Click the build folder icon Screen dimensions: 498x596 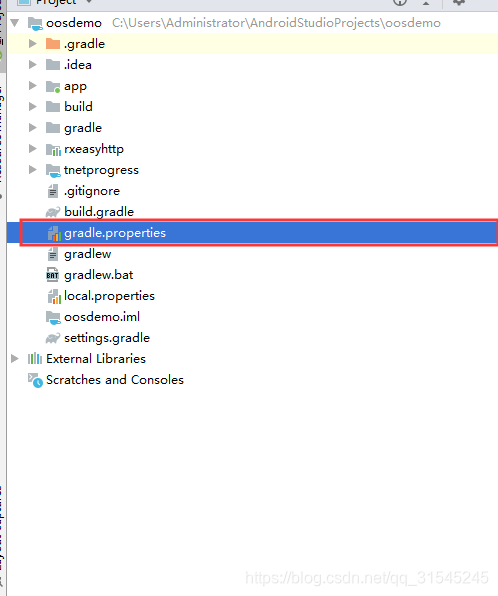coord(53,106)
